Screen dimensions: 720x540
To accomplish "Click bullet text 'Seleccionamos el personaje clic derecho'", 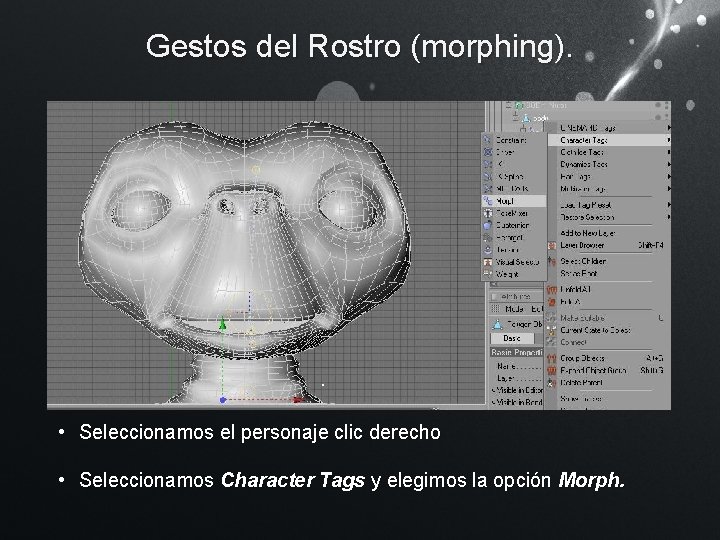I will pos(260,432).
